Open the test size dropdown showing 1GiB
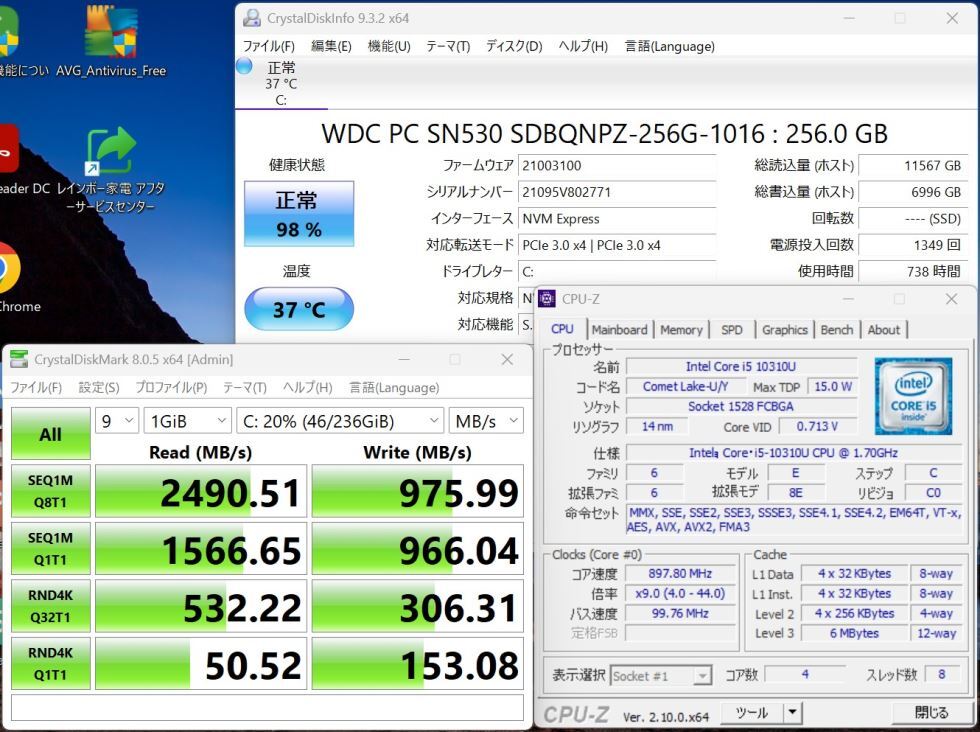Viewport: 980px width, 732px height. (188, 421)
